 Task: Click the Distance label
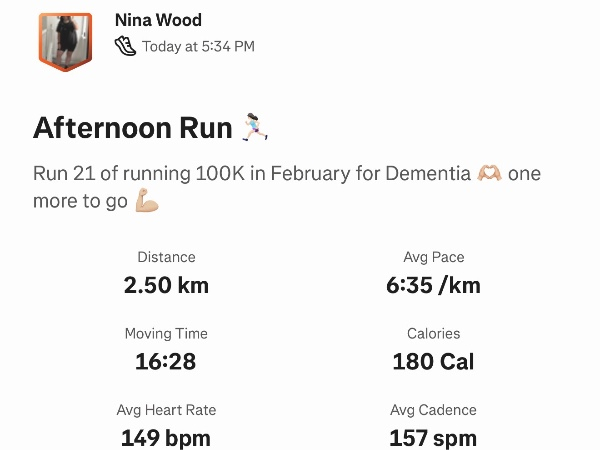(x=166, y=257)
